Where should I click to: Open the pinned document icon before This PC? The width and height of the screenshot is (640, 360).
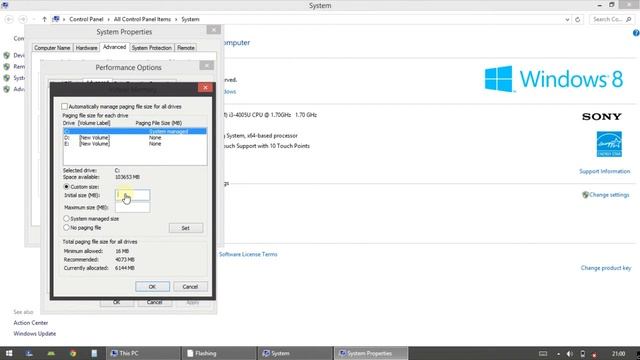point(94,353)
